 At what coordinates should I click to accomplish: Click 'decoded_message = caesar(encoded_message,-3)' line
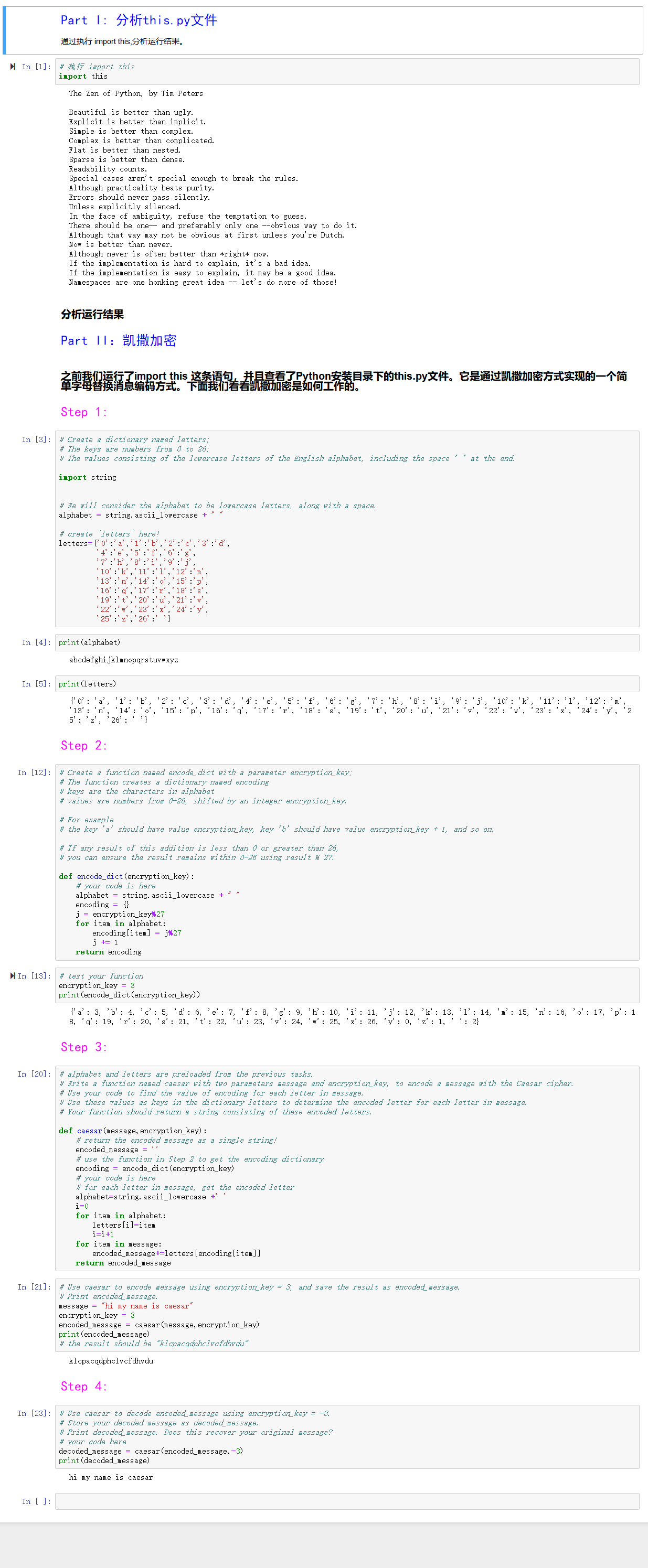coord(151,1451)
